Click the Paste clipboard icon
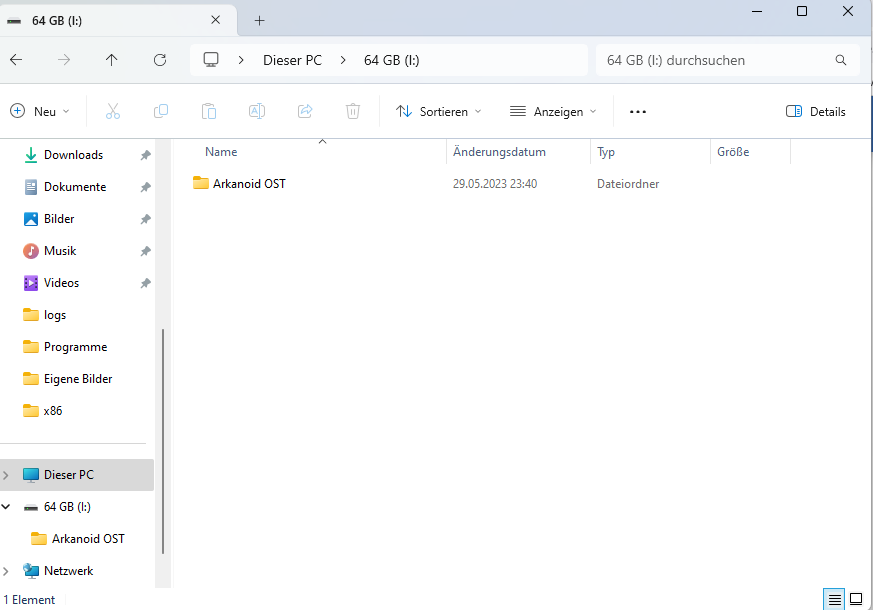 click(x=209, y=111)
